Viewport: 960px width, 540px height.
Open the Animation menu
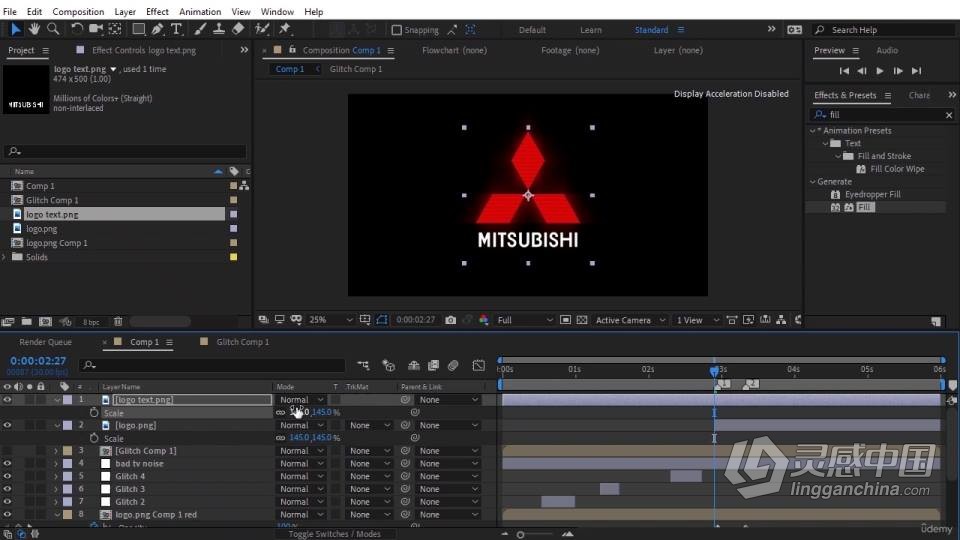tap(200, 12)
